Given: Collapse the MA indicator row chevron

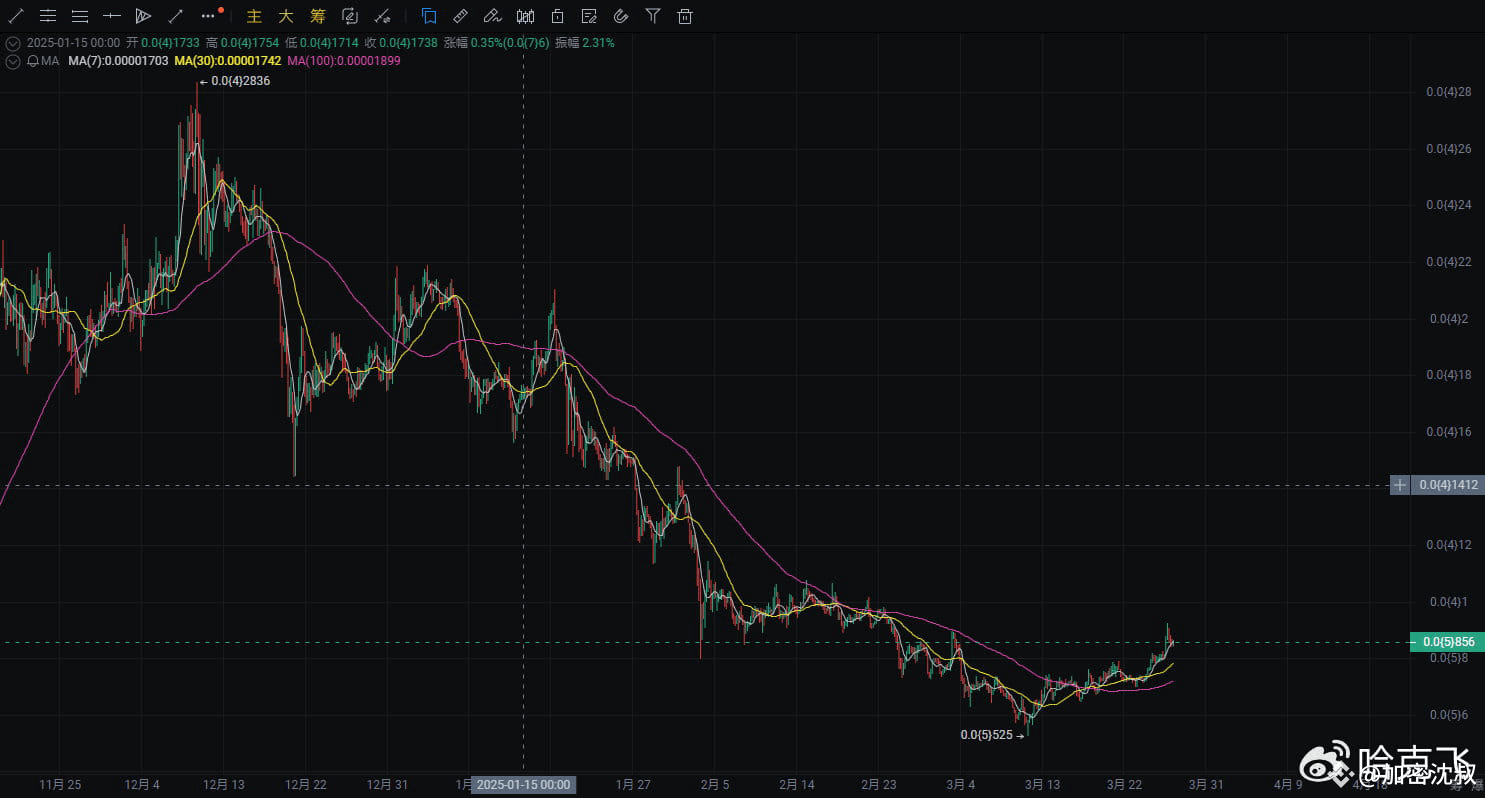Looking at the screenshot, I should tap(13, 61).
